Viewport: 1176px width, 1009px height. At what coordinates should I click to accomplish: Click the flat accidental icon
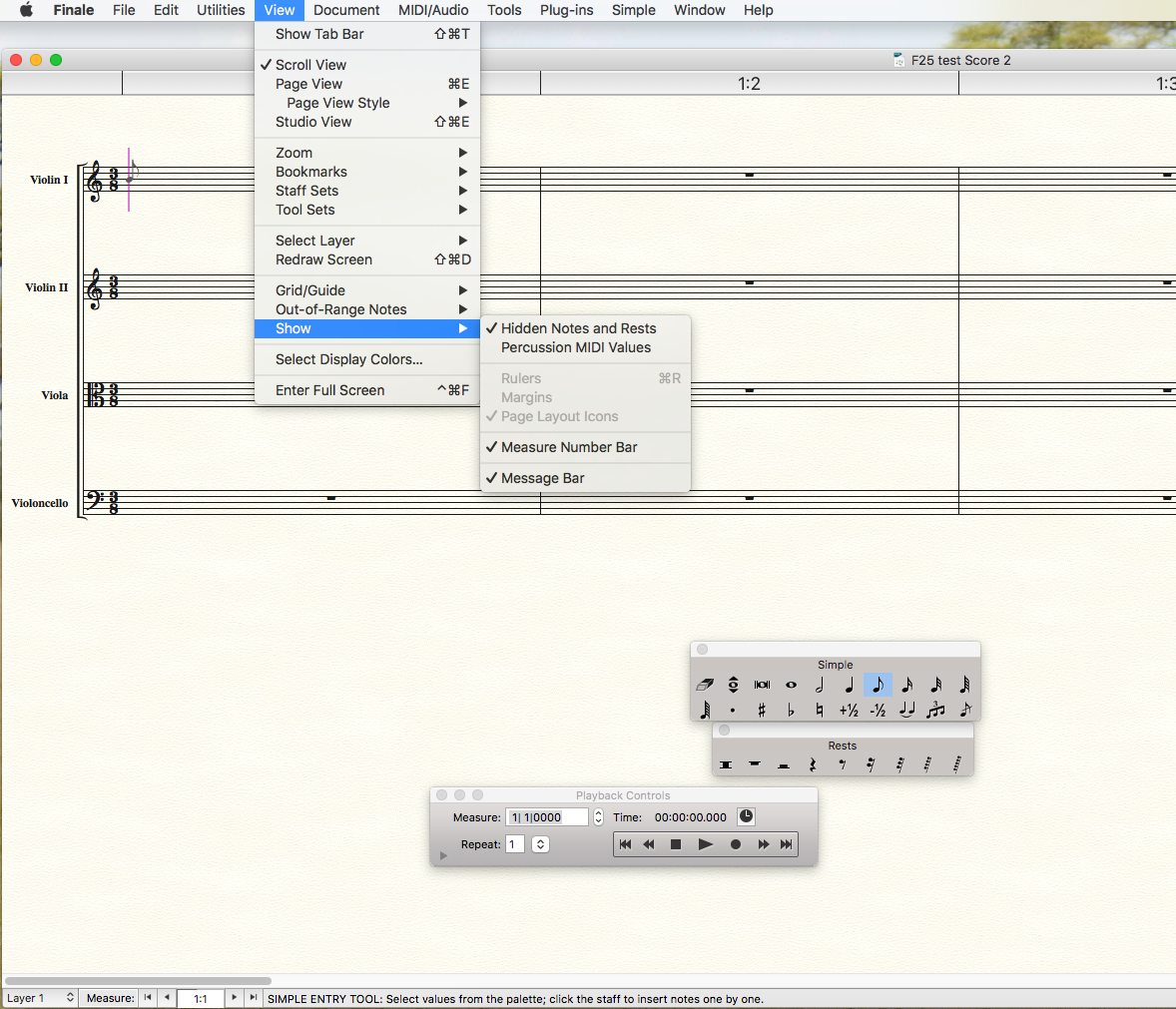[x=791, y=711]
